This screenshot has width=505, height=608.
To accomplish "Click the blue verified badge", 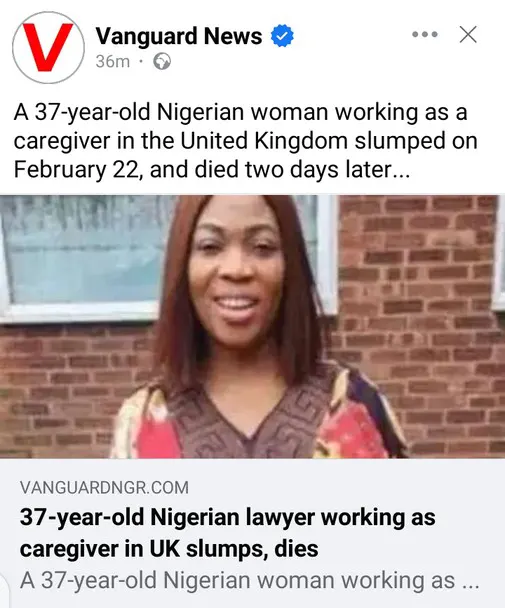I will click(x=282, y=36).
